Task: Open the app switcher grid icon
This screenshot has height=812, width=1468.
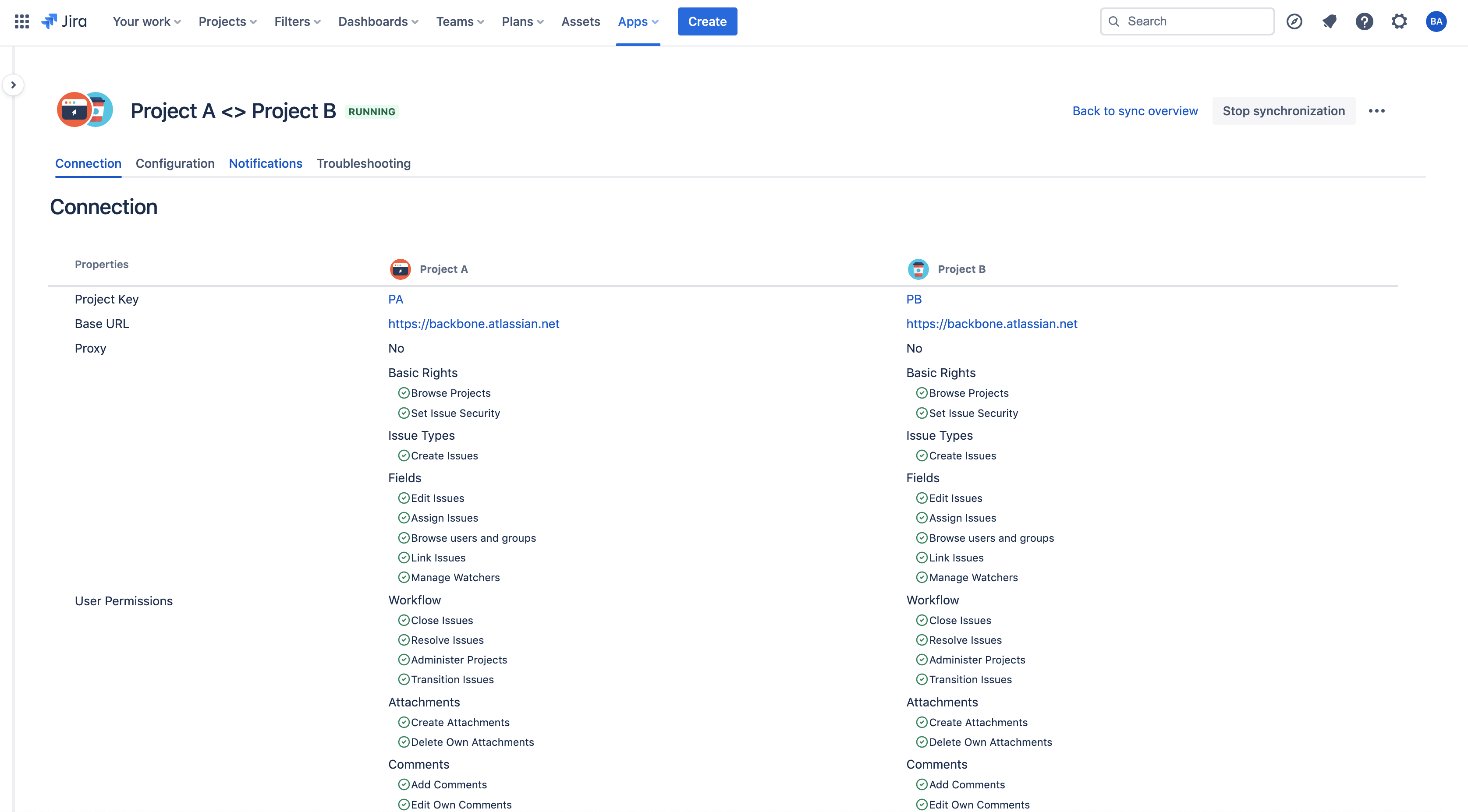Action: point(21,21)
